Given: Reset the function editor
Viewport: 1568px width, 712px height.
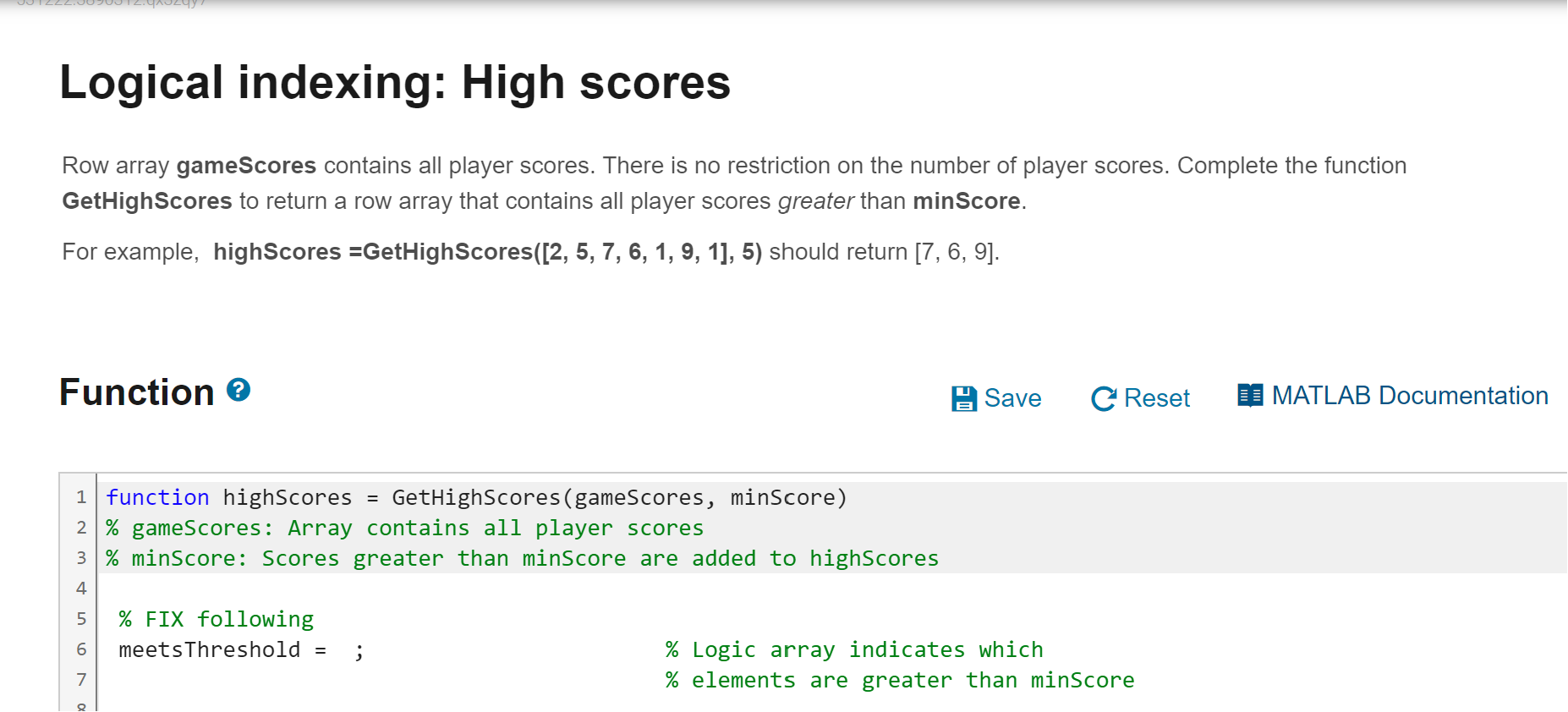Looking at the screenshot, I should (x=1140, y=398).
